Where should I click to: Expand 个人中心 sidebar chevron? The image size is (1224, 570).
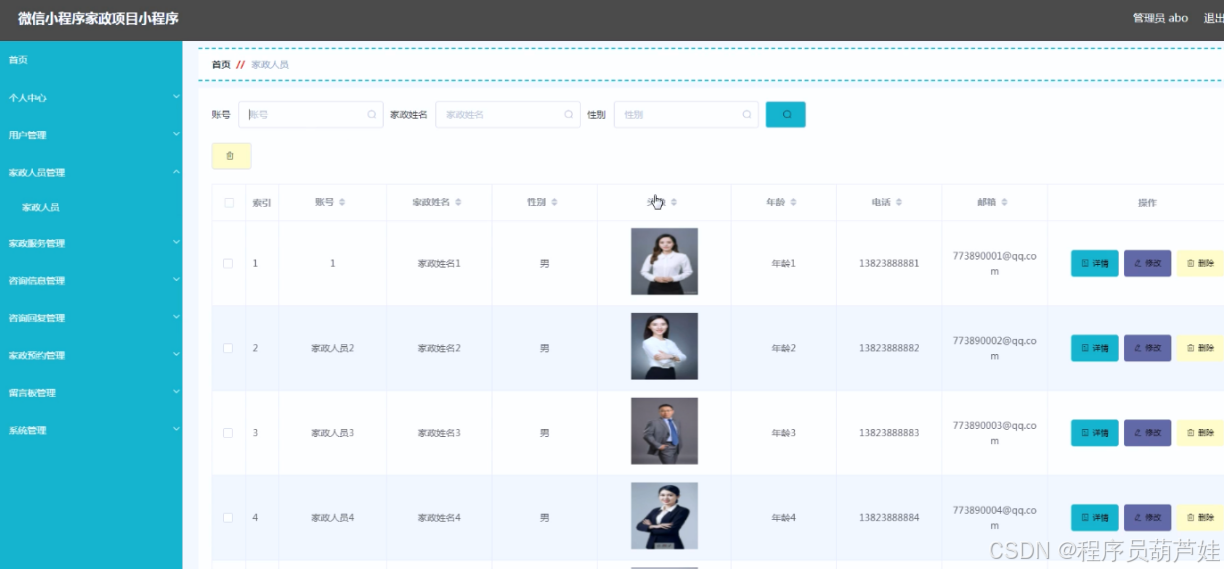[x=176, y=97]
